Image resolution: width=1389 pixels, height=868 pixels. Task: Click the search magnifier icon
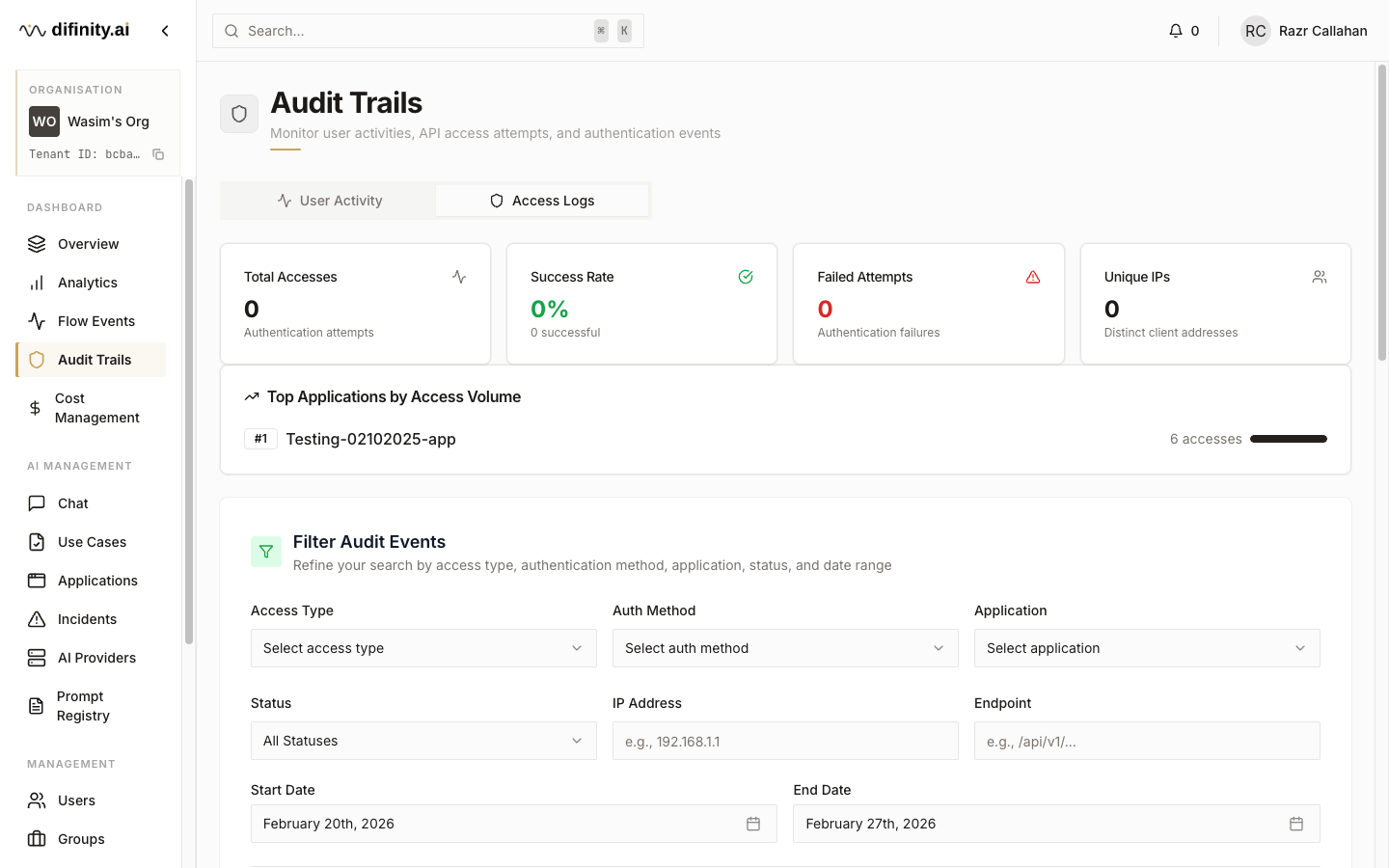pyautogui.click(x=231, y=31)
